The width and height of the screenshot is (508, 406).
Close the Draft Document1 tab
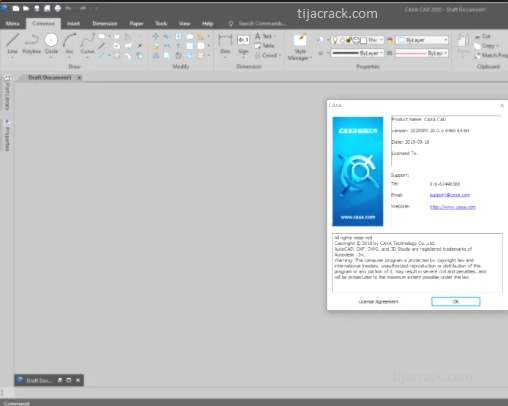click(79, 78)
